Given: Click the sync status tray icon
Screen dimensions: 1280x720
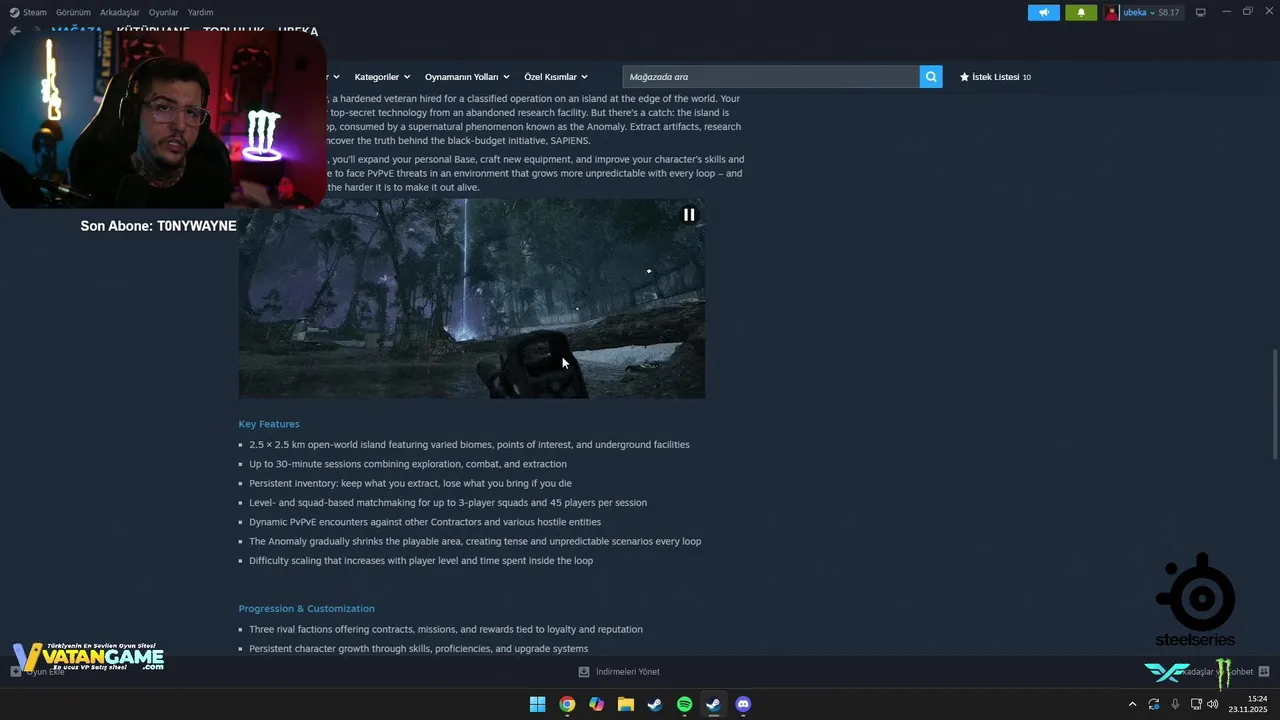Looking at the screenshot, I should click(1154, 704).
